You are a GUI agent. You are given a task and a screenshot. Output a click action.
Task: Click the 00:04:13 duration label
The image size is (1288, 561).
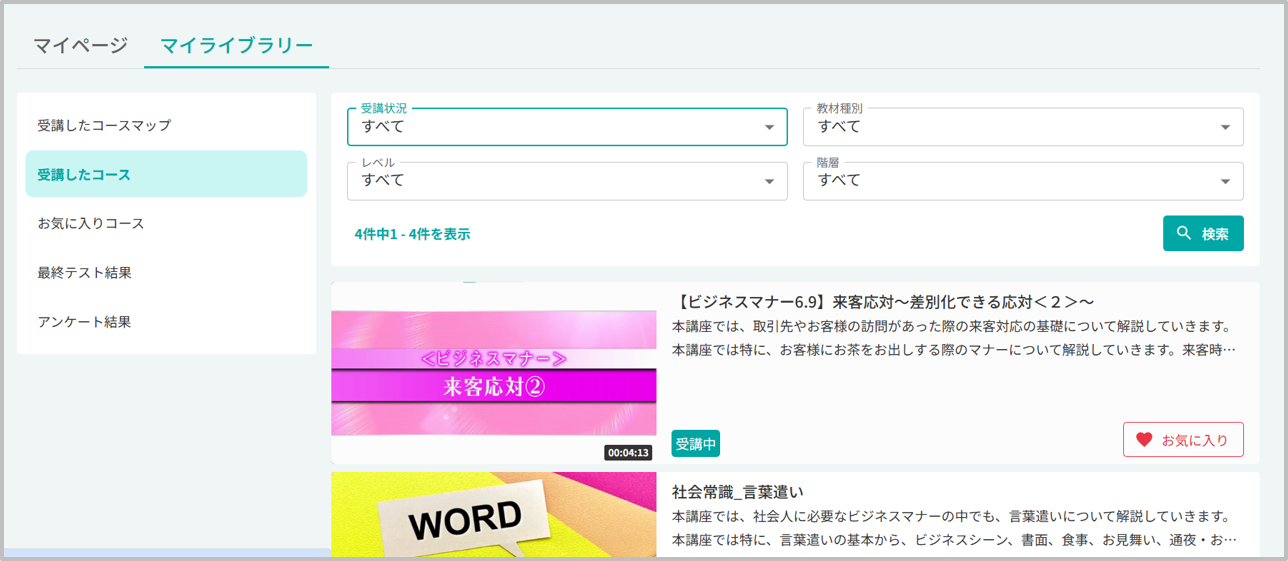[628, 452]
